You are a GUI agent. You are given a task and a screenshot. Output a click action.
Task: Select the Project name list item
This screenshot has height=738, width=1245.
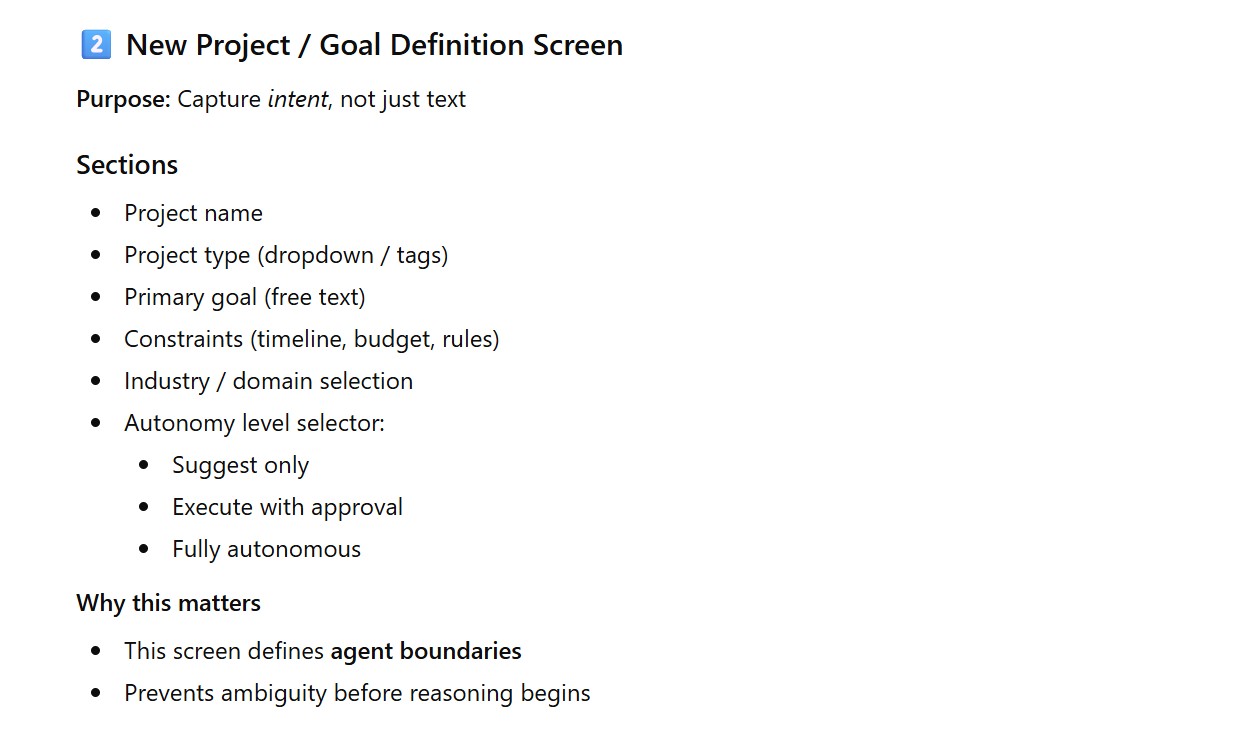pyautogui.click(x=193, y=213)
